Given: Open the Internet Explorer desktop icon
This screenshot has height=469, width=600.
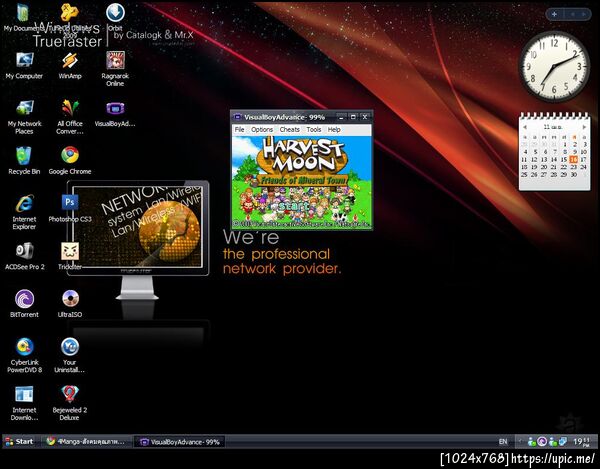Looking at the screenshot, I should click(24, 212).
